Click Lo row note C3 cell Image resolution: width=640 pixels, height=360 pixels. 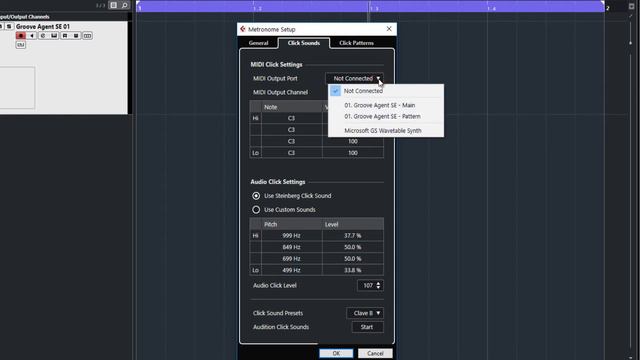[x=291, y=153]
